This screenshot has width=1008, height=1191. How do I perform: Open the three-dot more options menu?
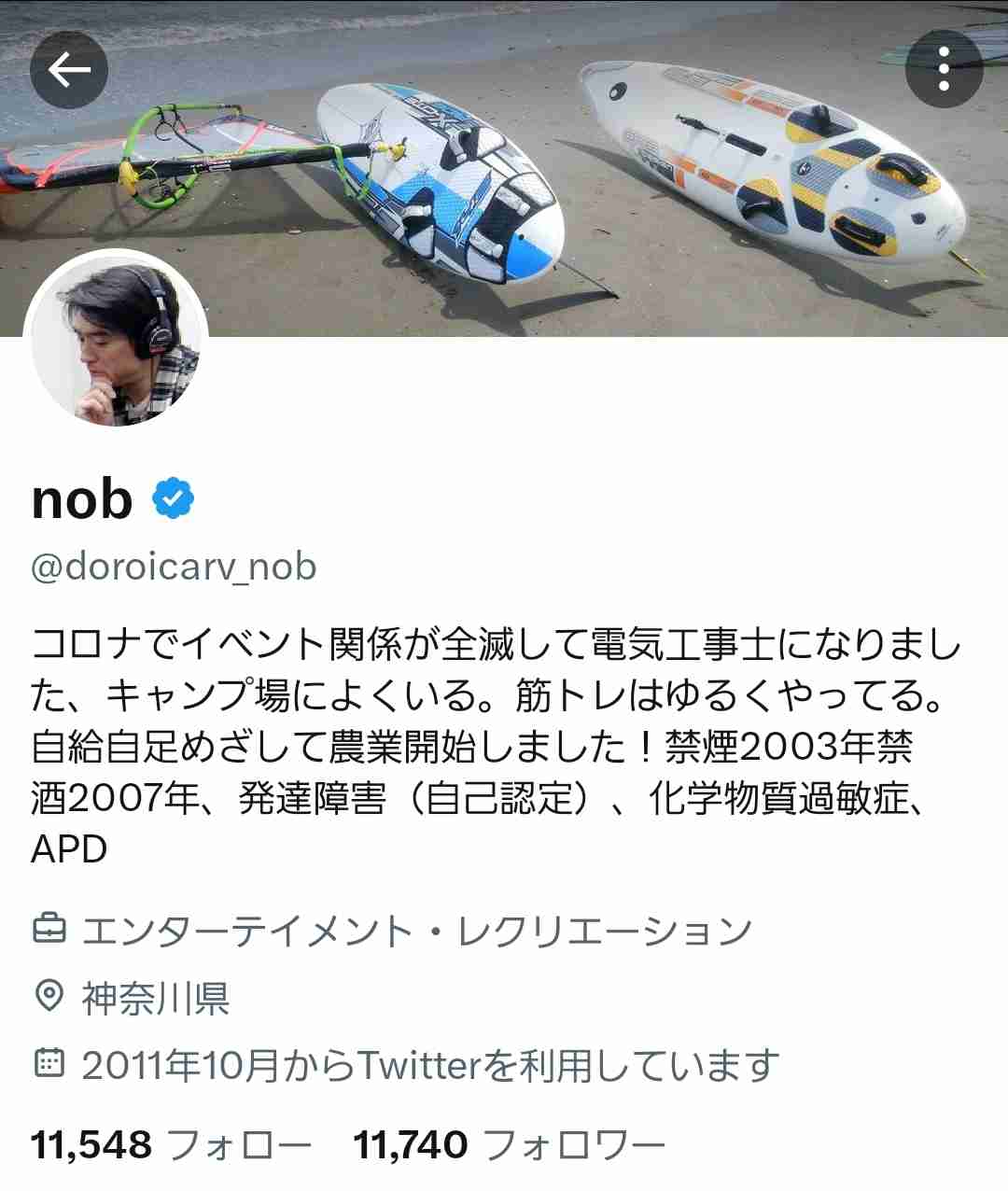click(944, 70)
